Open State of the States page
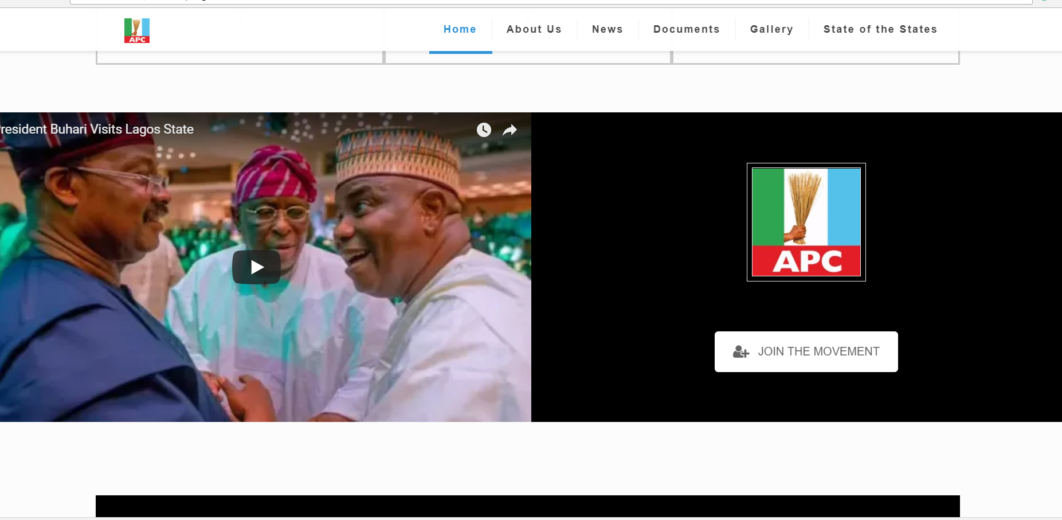This screenshot has width=1062, height=520. (880, 29)
